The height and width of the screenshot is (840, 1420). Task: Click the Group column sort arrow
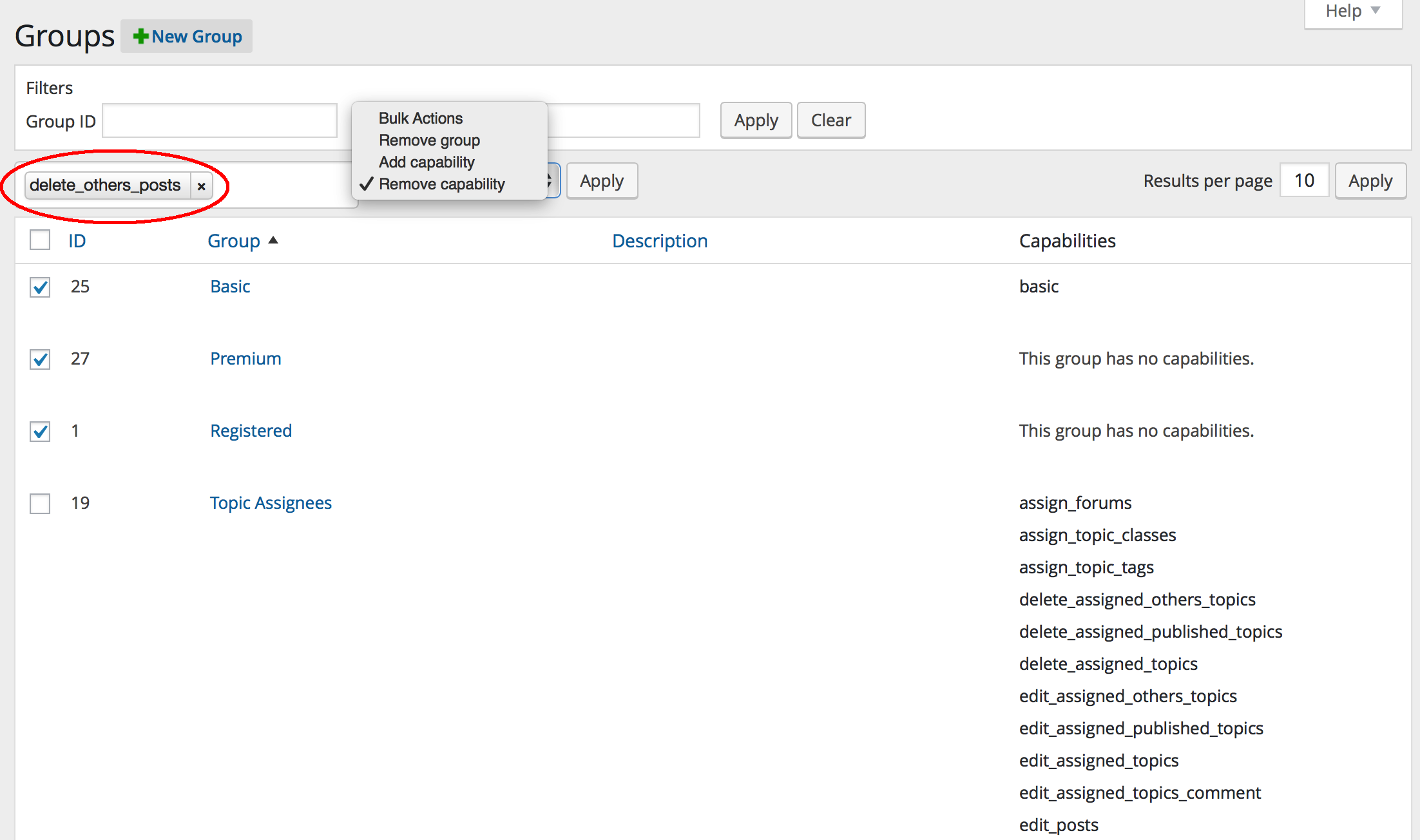pos(273,240)
